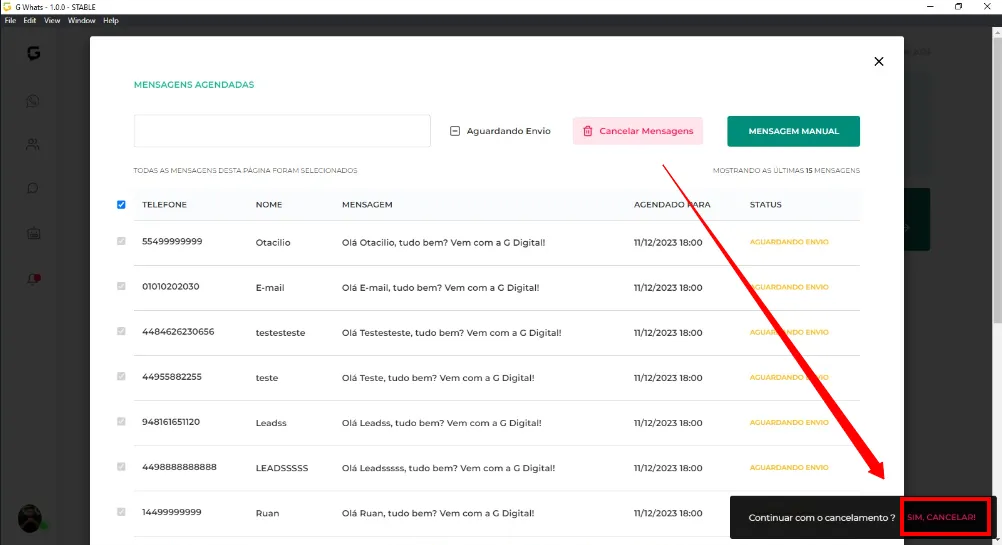
Task: Uncheck the row checkbox for 01010202030
Action: coord(121,286)
